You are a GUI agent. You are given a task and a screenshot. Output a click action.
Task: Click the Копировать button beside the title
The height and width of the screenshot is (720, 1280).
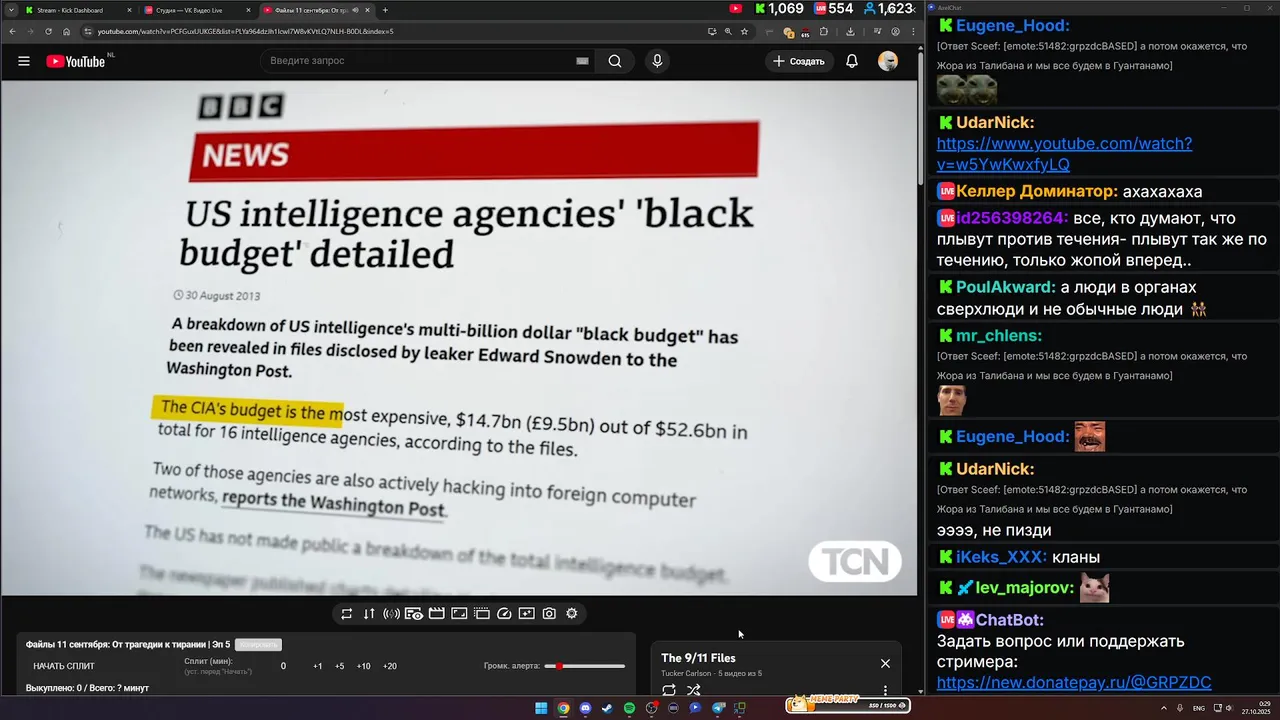click(258, 645)
